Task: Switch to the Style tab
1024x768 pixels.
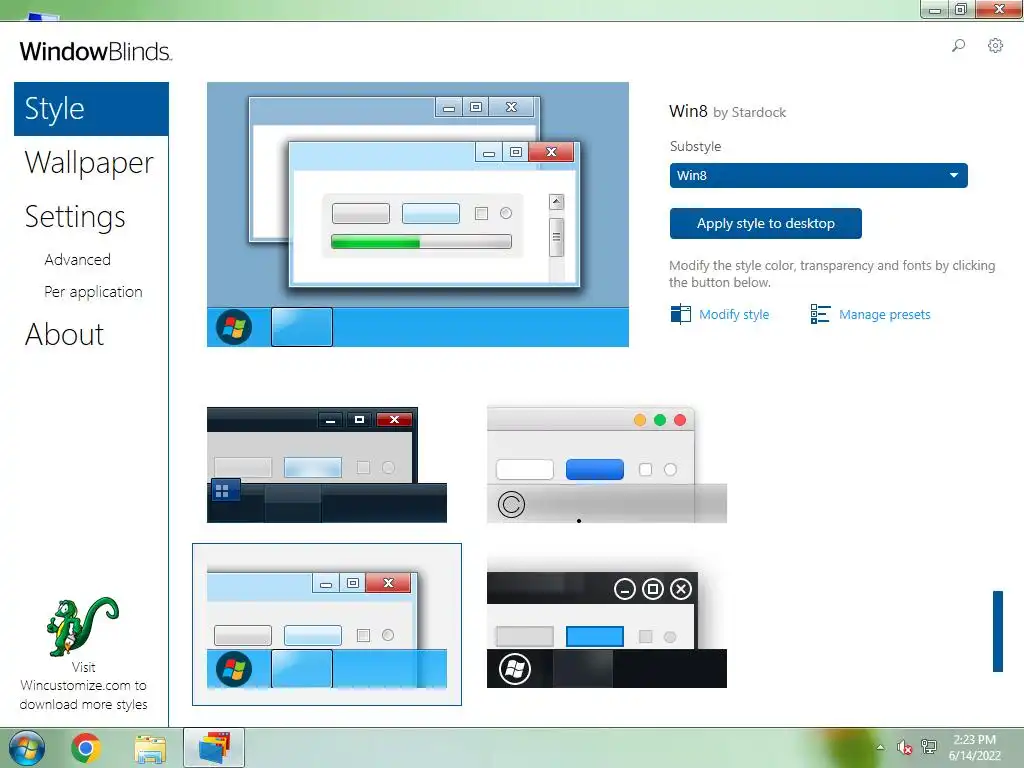Action: point(91,108)
